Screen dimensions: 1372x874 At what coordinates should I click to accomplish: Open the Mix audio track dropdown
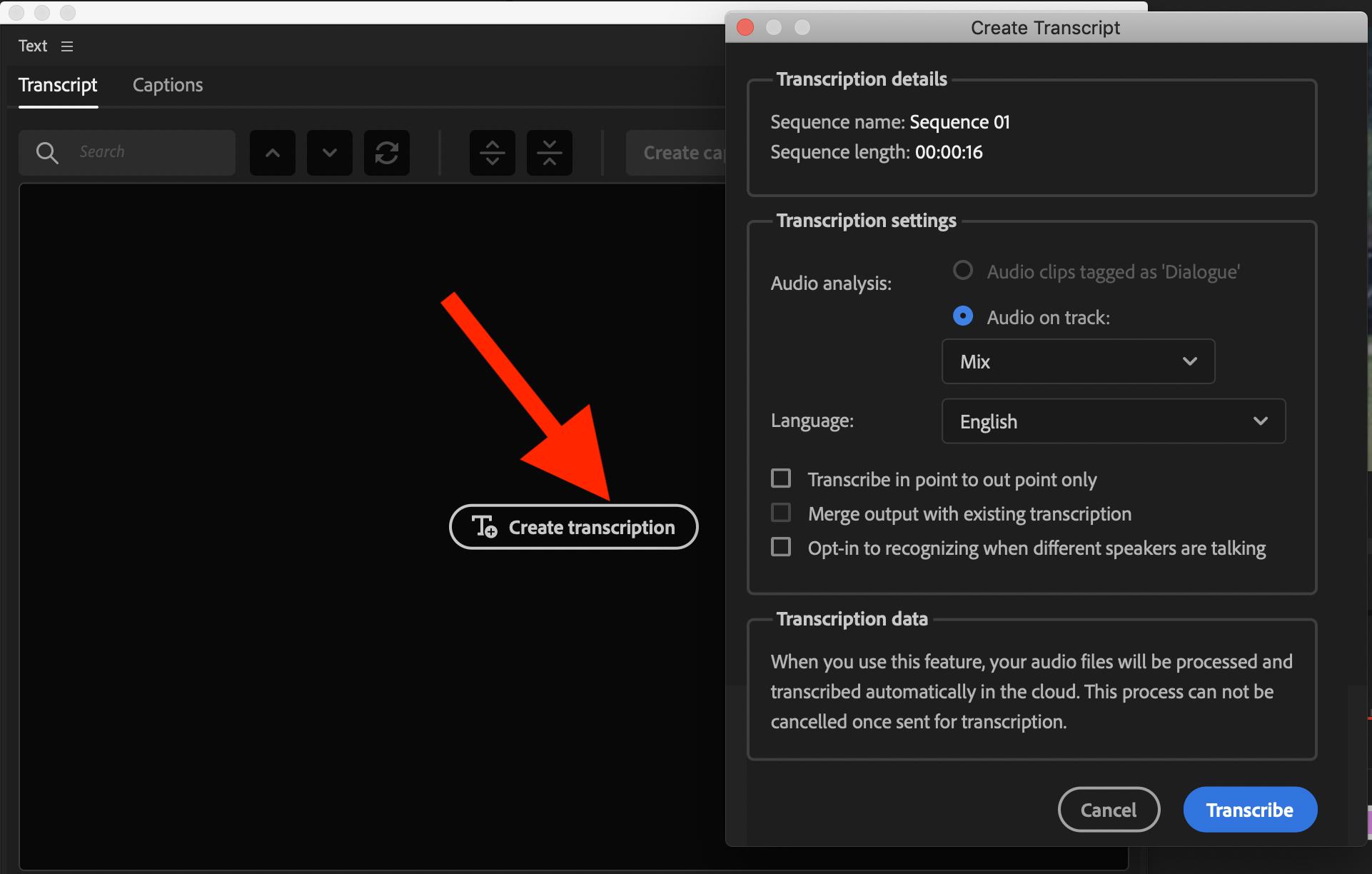click(1077, 361)
